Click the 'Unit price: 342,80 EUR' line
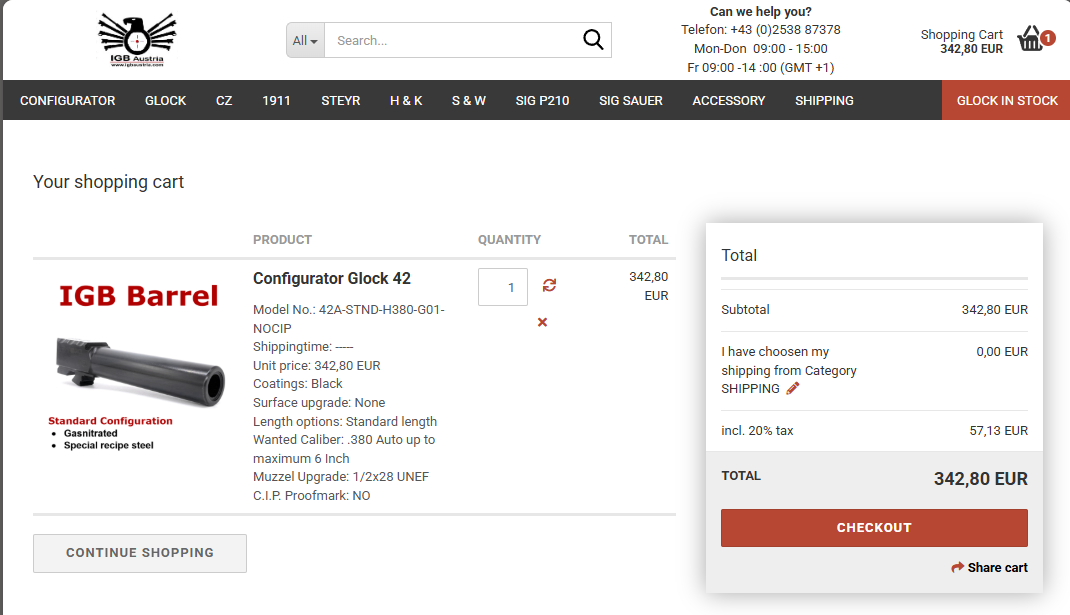Viewport: 1070px width, 615px height. pyautogui.click(x=317, y=365)
